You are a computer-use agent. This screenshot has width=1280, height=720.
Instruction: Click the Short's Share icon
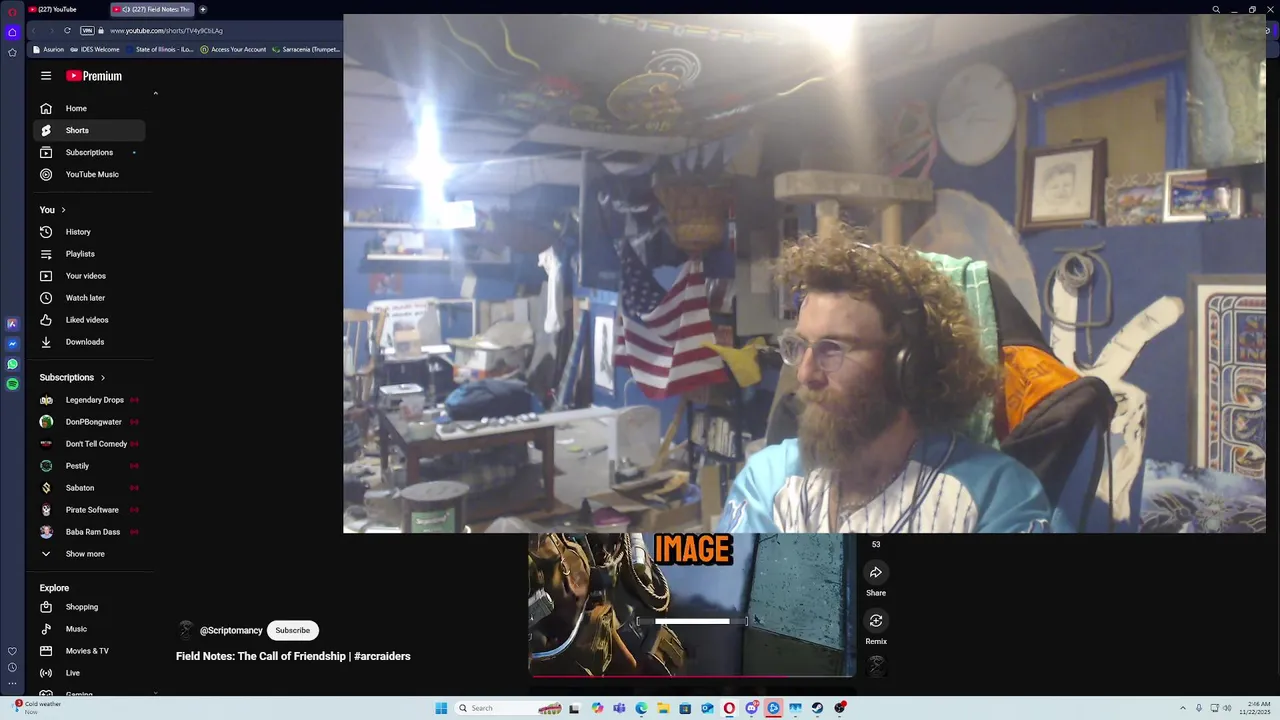coord(876,573)
